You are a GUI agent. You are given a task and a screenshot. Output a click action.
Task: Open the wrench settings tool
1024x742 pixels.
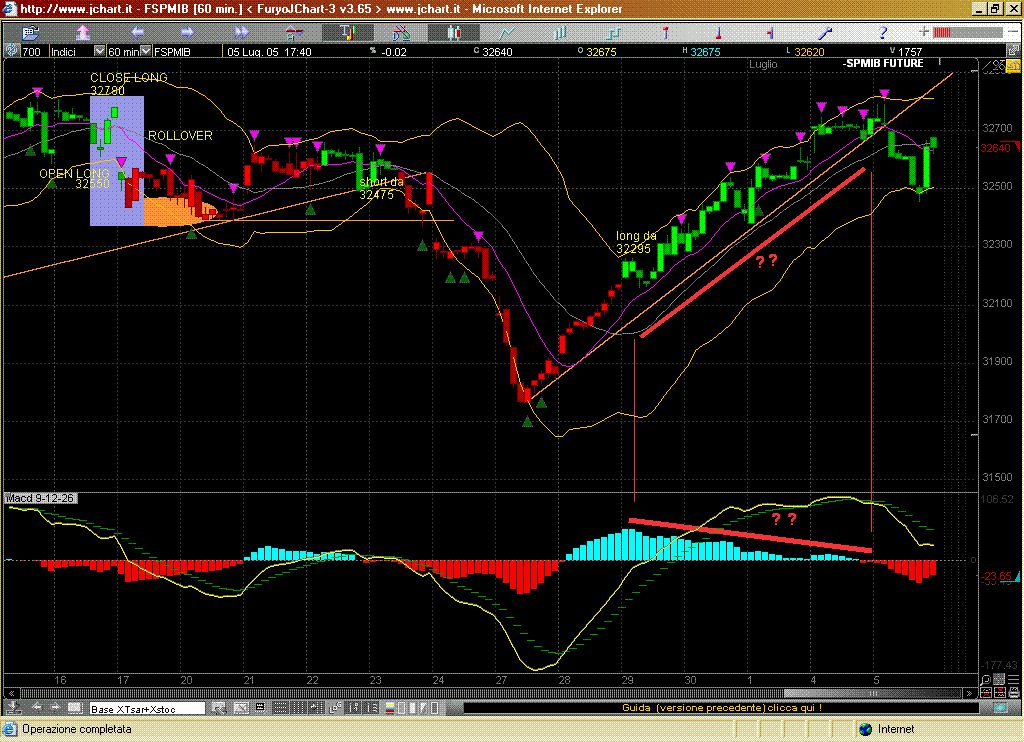827,32
